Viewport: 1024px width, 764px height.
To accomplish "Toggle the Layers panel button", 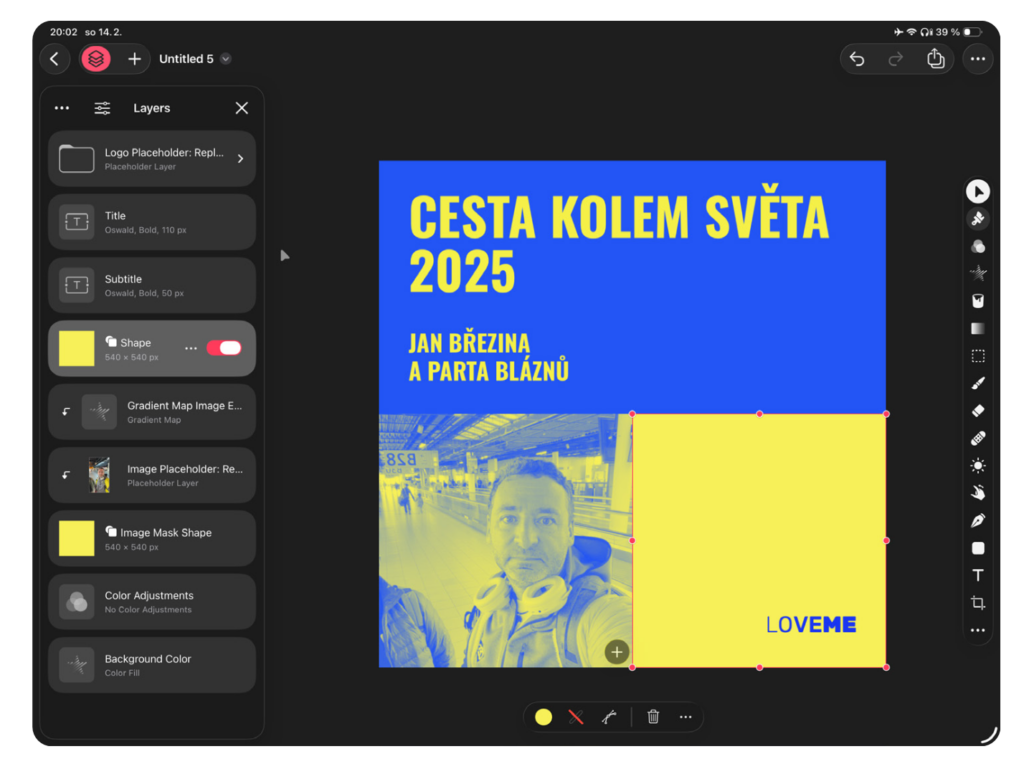I will coord(95,59).
